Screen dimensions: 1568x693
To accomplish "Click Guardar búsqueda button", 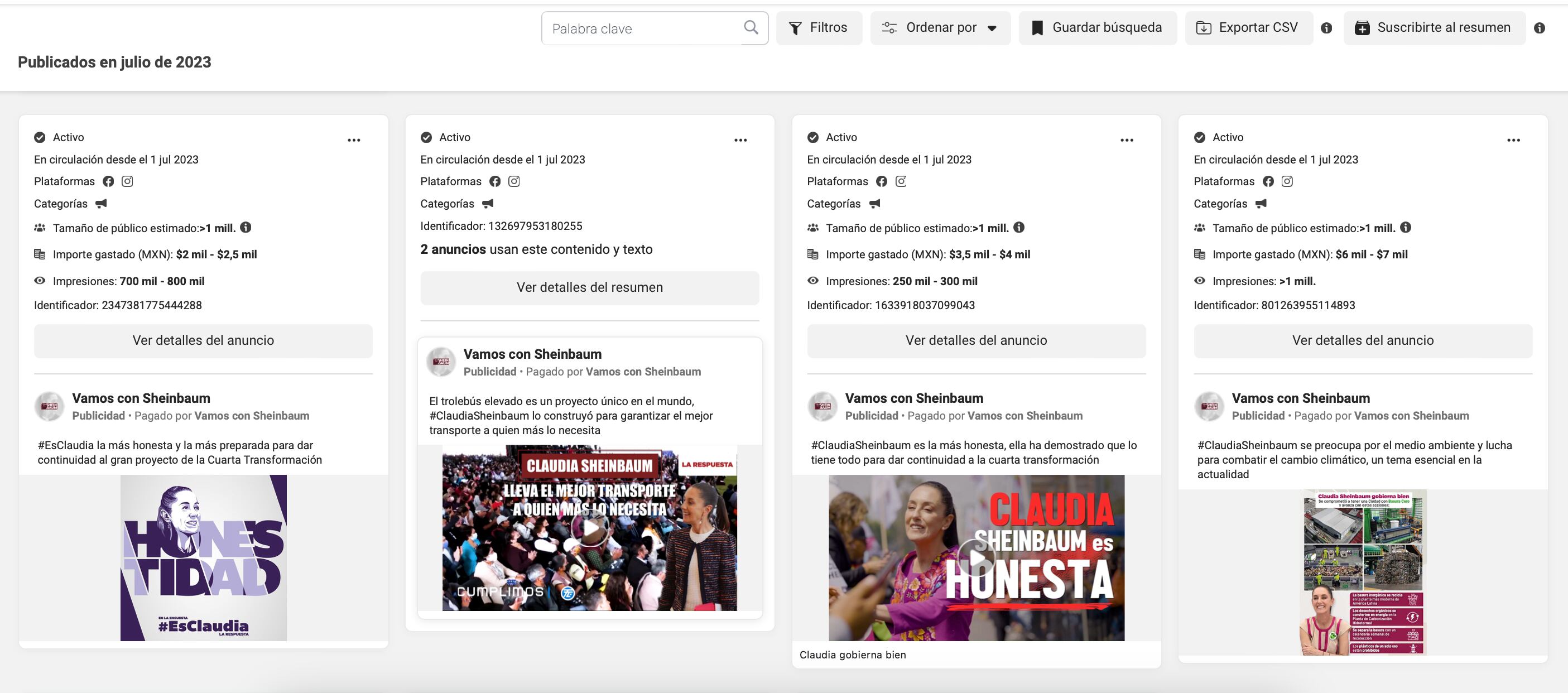I will click(1098, 28).
